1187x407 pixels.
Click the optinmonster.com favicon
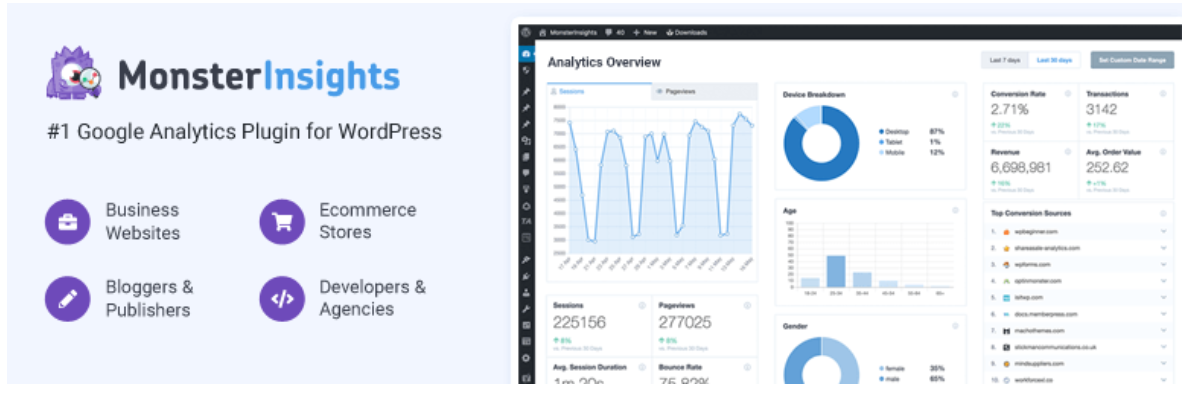(1007, 281)
